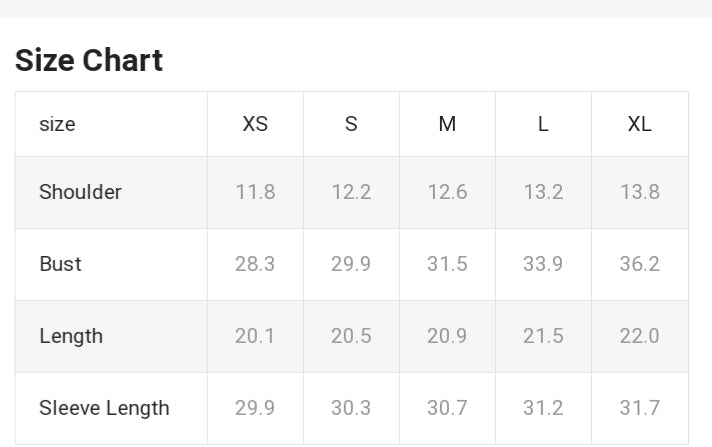Image resolution: width=712 pixels, height=447 pixels.
Task: Click the S shoulder value 12.2
Action: tap(351, 192)
